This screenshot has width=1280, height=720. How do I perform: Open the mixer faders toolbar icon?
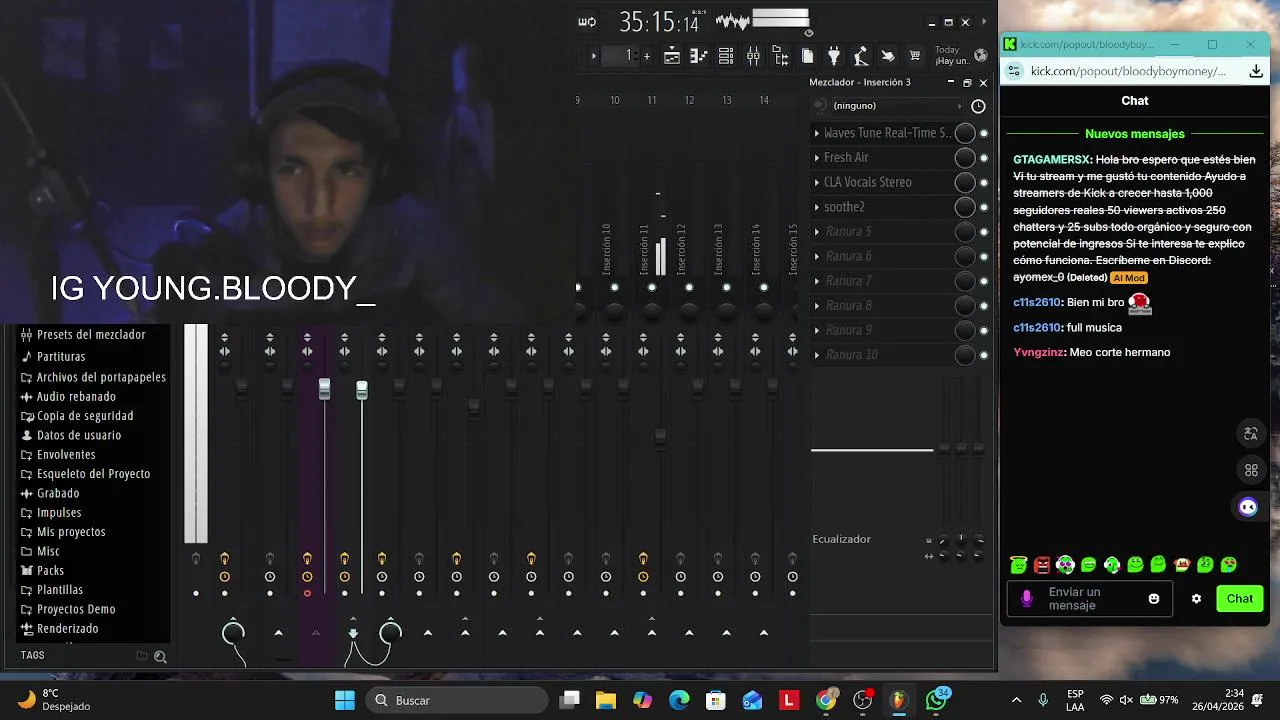[753, 56]
